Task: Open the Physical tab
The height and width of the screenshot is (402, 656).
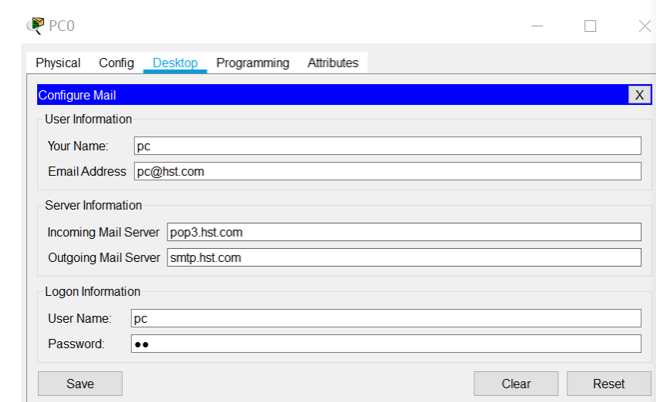Action: tap(58, 63)
